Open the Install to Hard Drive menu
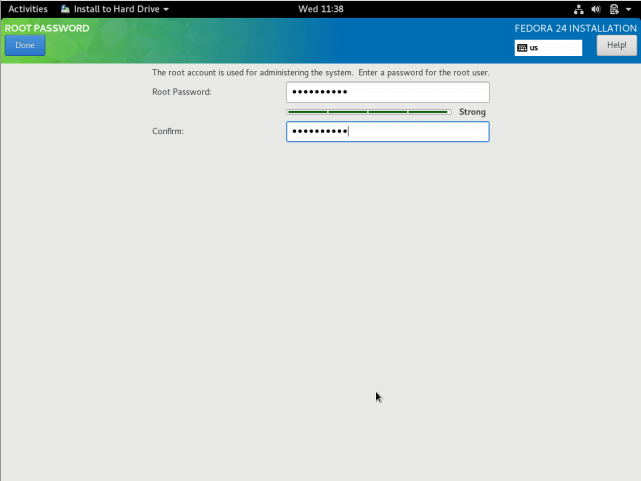The image size is (641, 481). pos(114,9)
